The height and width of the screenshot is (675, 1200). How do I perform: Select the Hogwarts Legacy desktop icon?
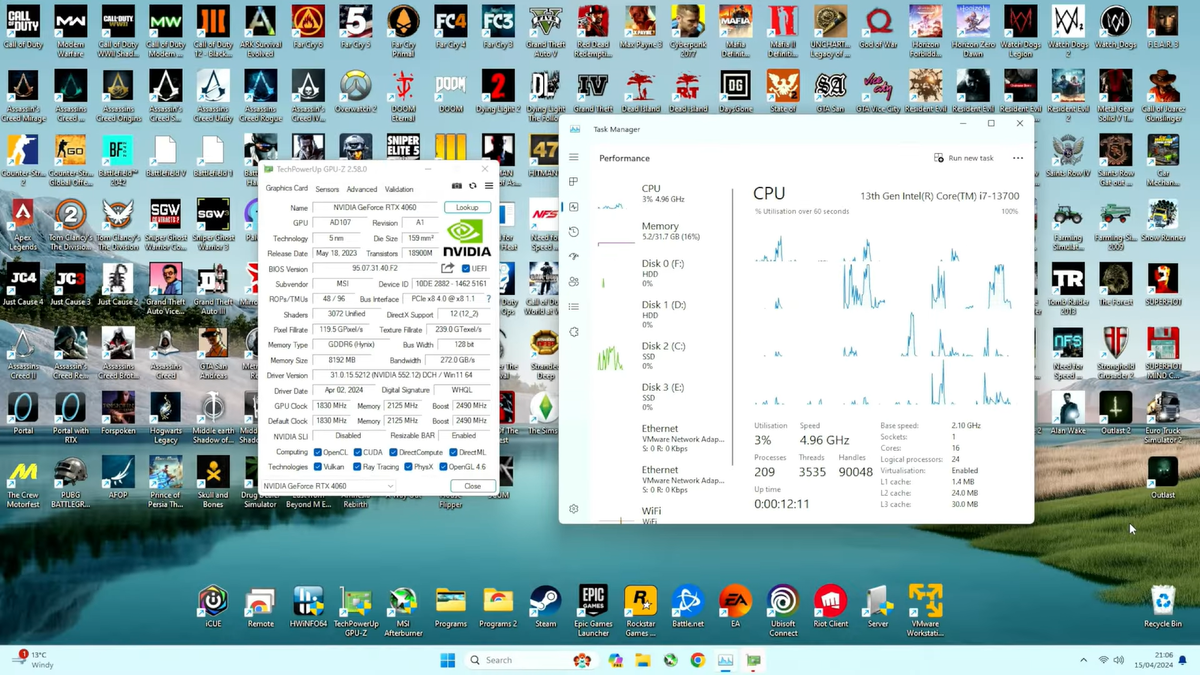click(165, 418)
